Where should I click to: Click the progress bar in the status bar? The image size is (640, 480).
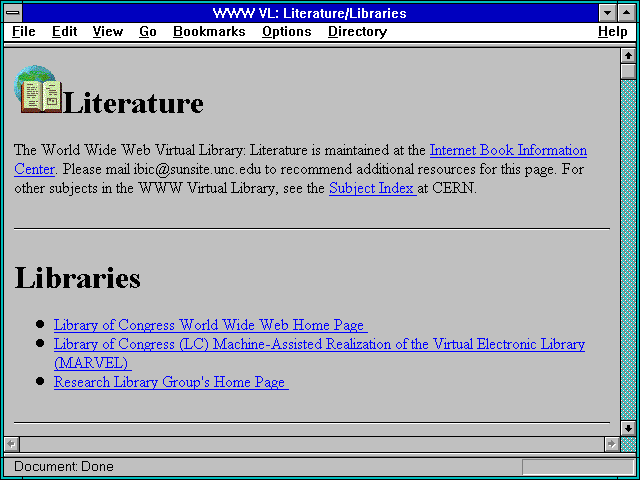coord(578,467)
